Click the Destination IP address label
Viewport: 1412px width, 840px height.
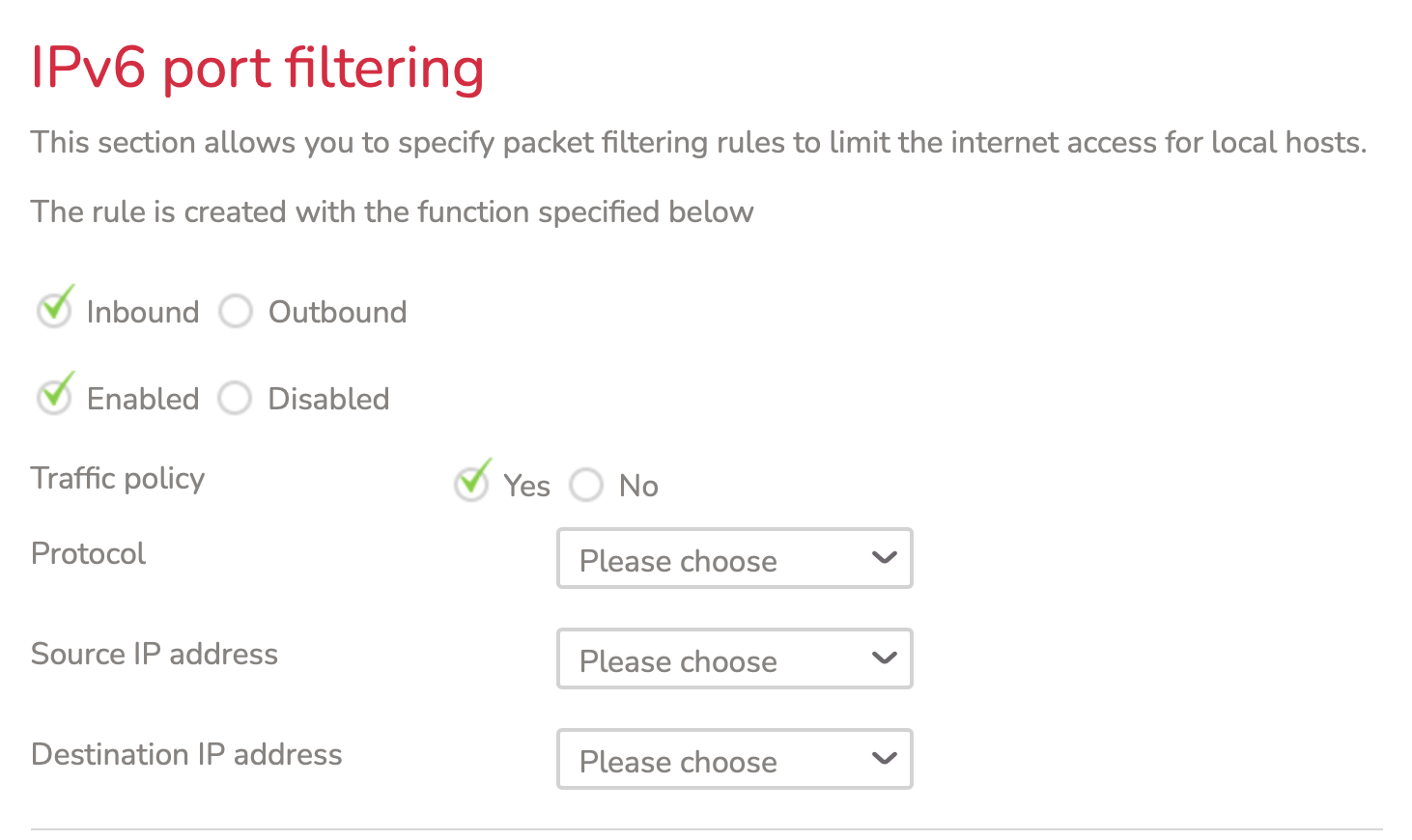(x=186, y=754)
